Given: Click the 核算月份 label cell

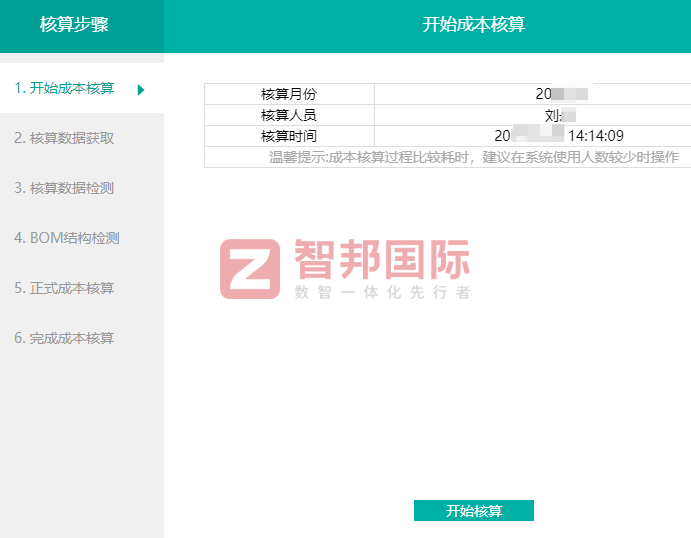Looking at the screenshot, I should (289, 94).
